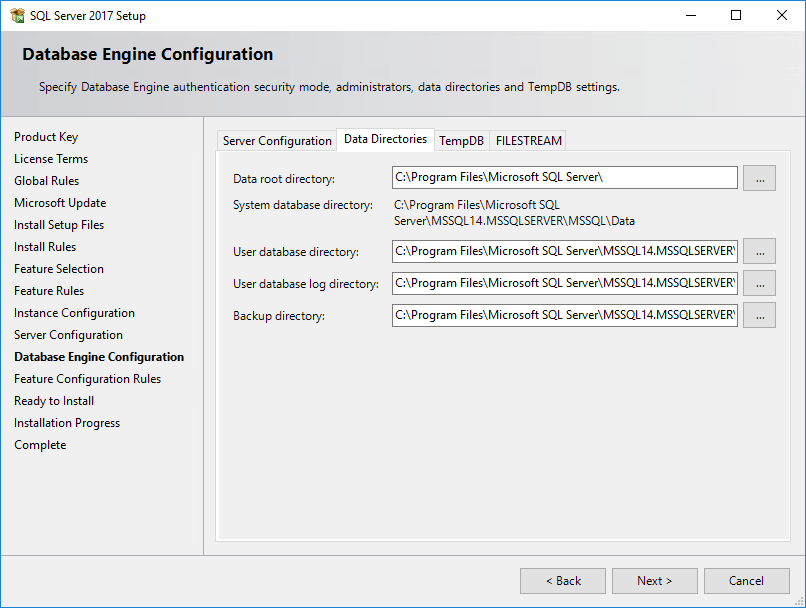Screen dimensions: 806x608
Task: Click Global Rules in the steps list
Action: pyautogui.click(x=47, y=181)
